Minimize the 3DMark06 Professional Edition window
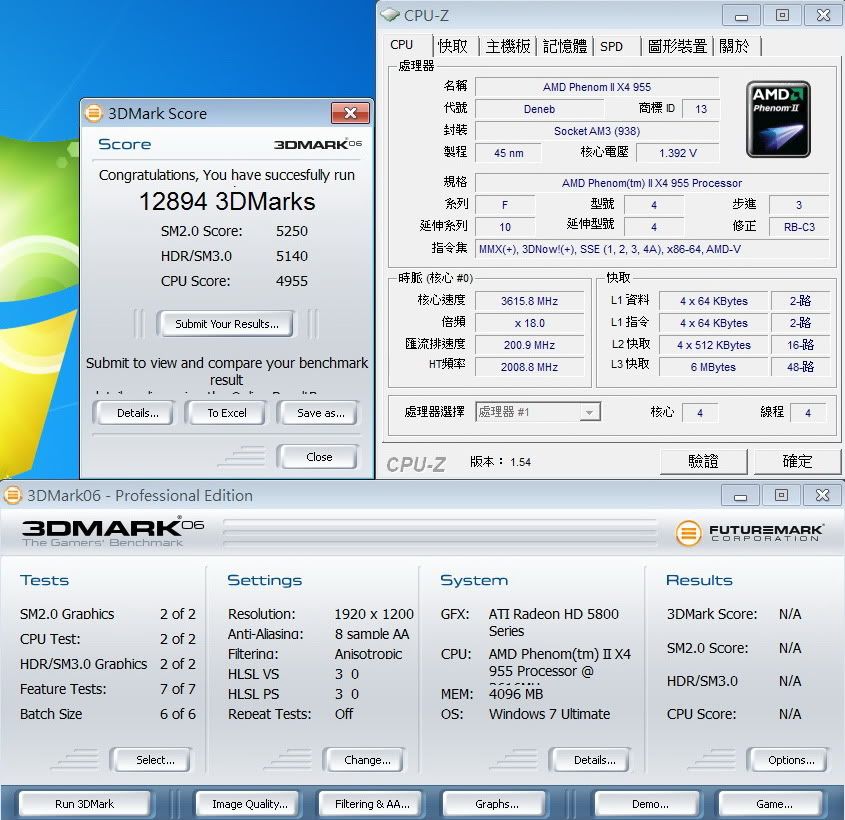845x820 pixels. click(740, 496)
